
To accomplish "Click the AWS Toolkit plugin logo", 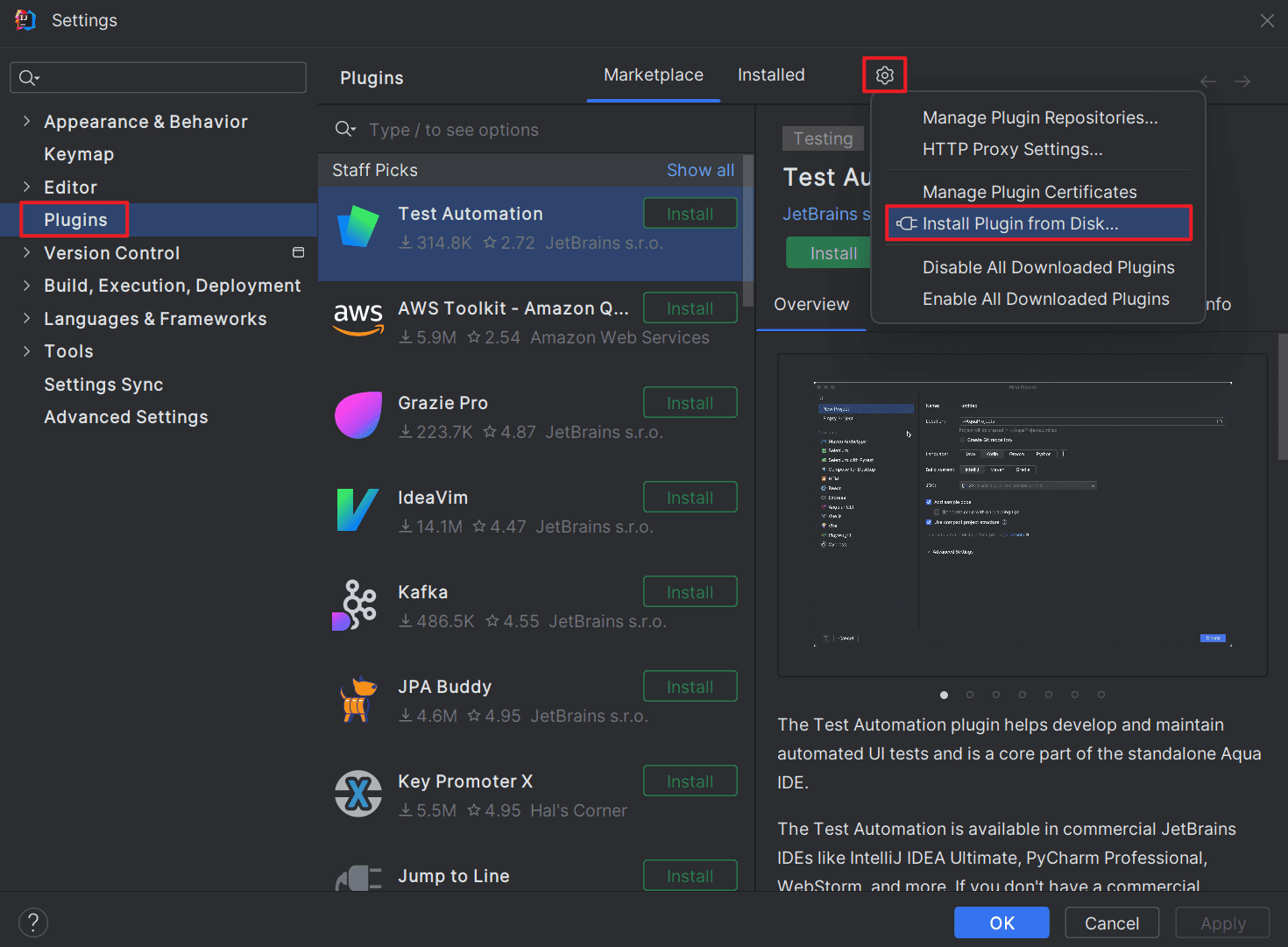I will tap(358, 321).
